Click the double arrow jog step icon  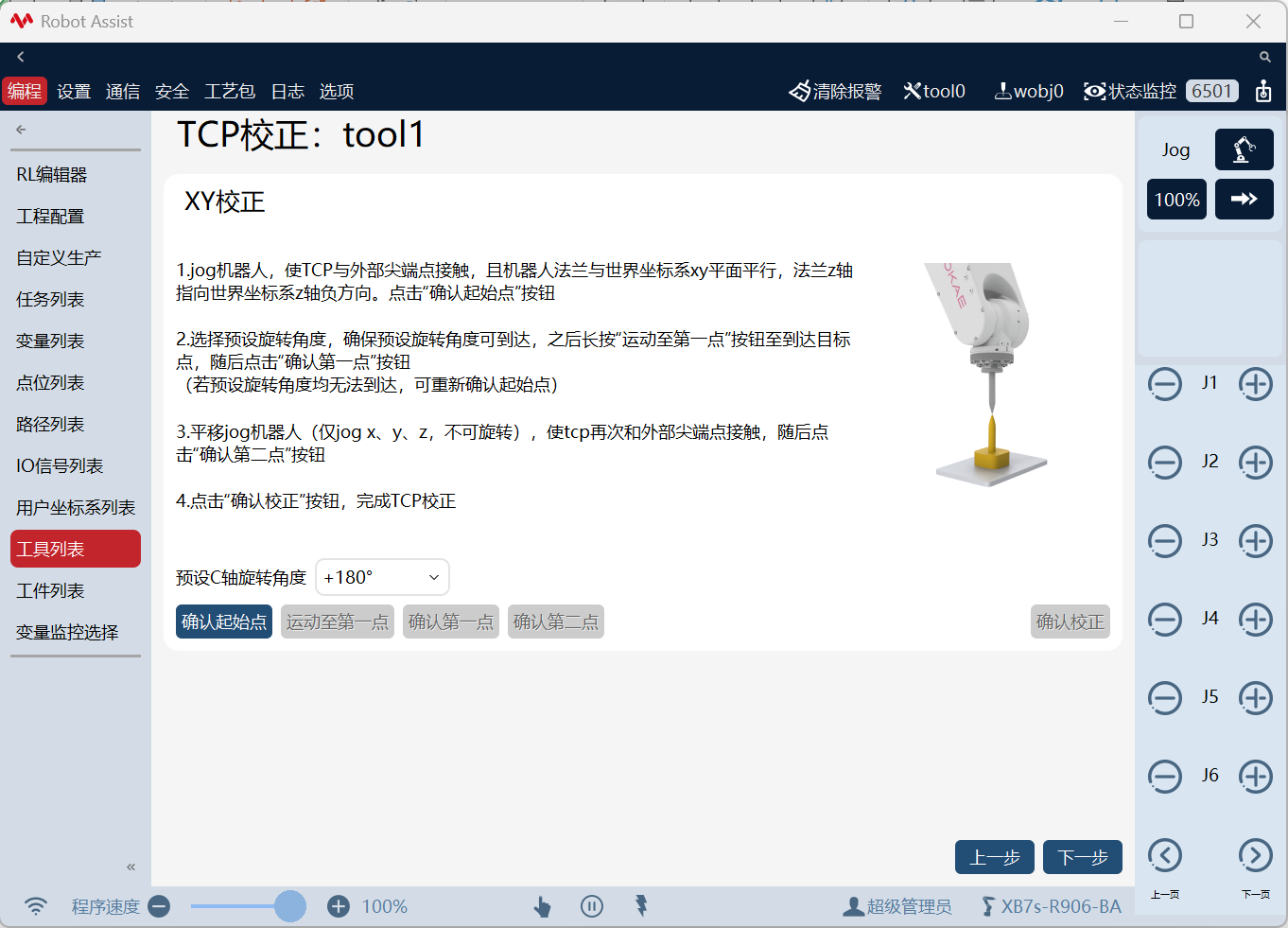[x=1244, y=200]
